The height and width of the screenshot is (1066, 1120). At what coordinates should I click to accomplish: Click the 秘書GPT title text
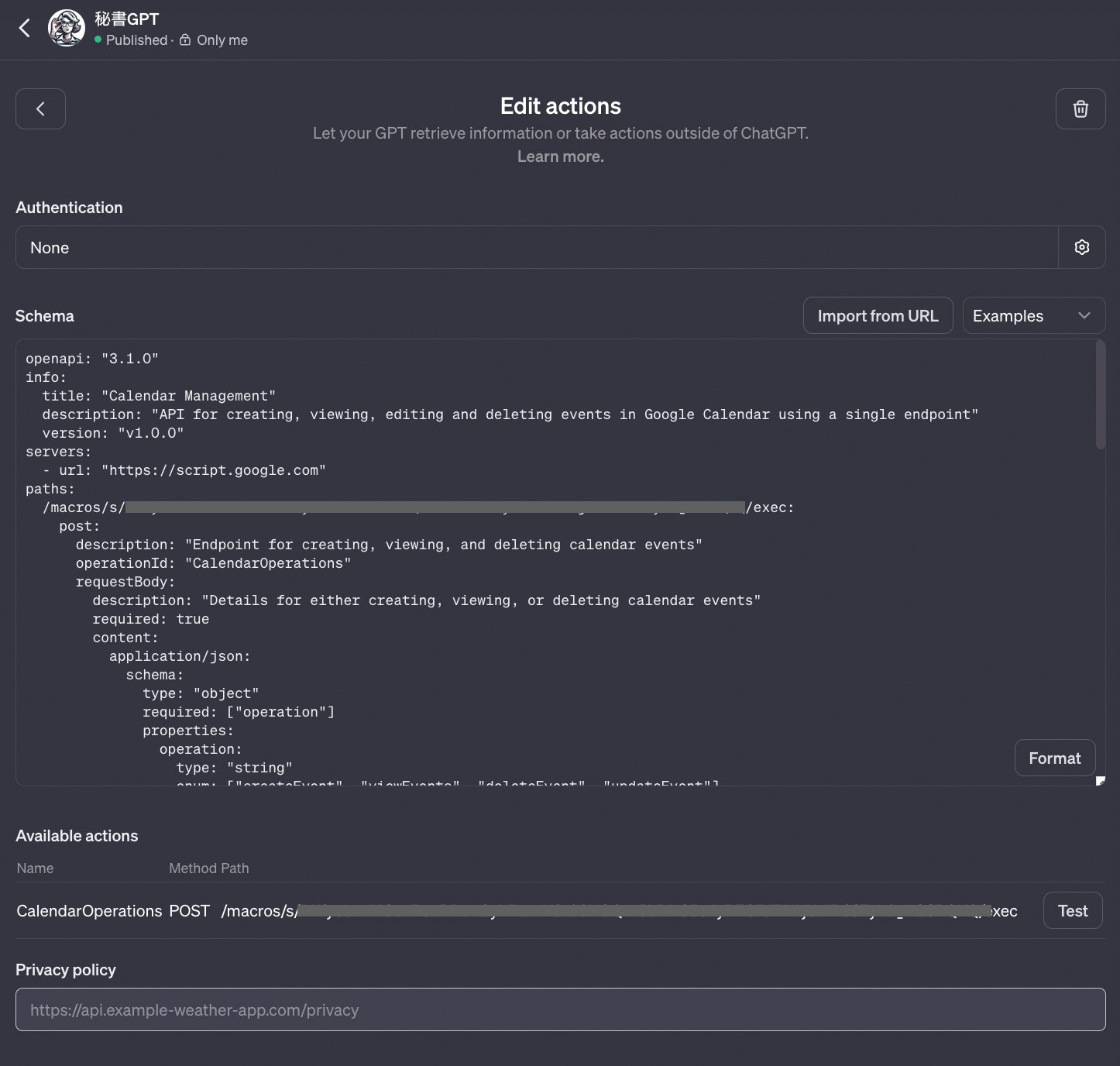(126, 19)
